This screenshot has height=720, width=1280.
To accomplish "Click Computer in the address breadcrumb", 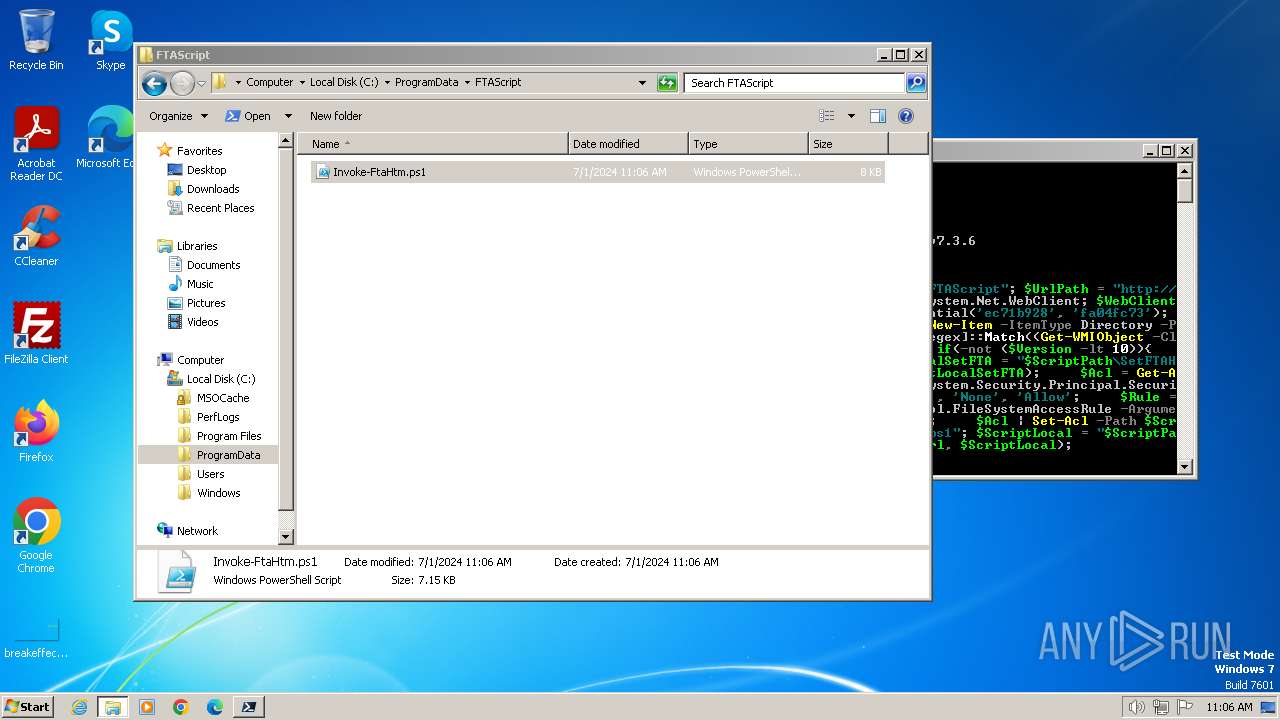I will [270, 83].
